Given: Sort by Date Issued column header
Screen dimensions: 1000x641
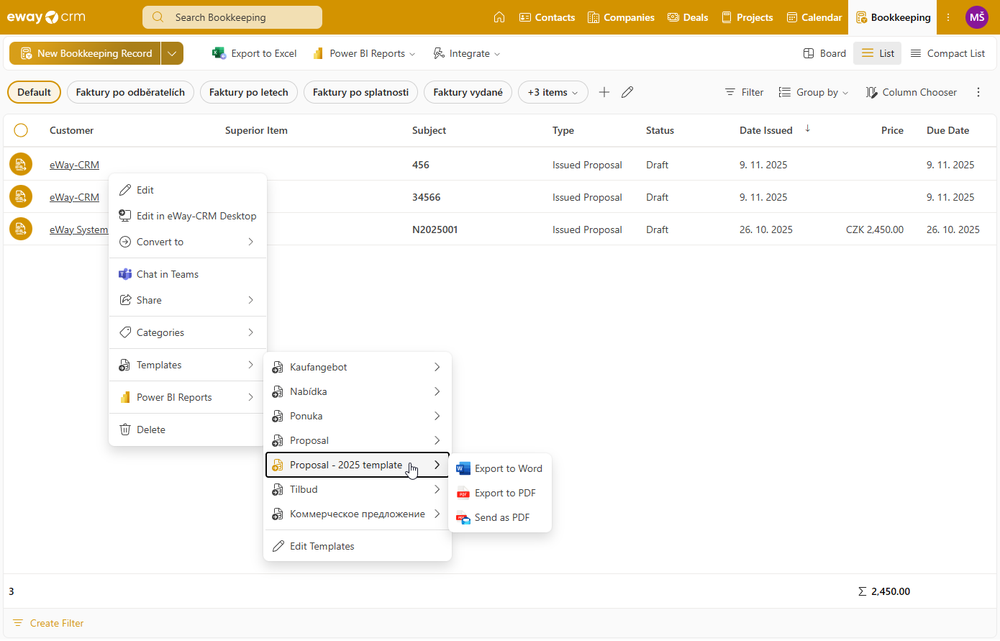Looking at the screenshot, I should 766,130.
